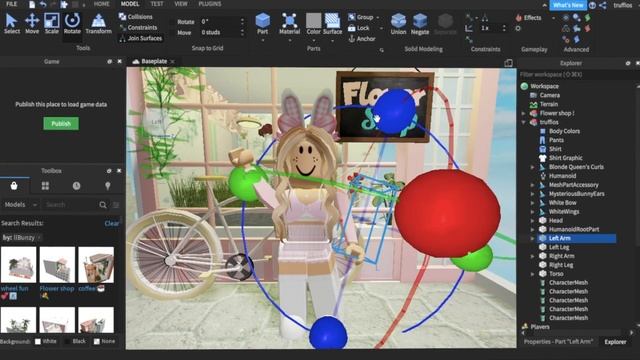Viewport: 640px width, 360px height.
Task: Expand the Left Arm part
Action: pyautogui.click(x=532, y=238)
